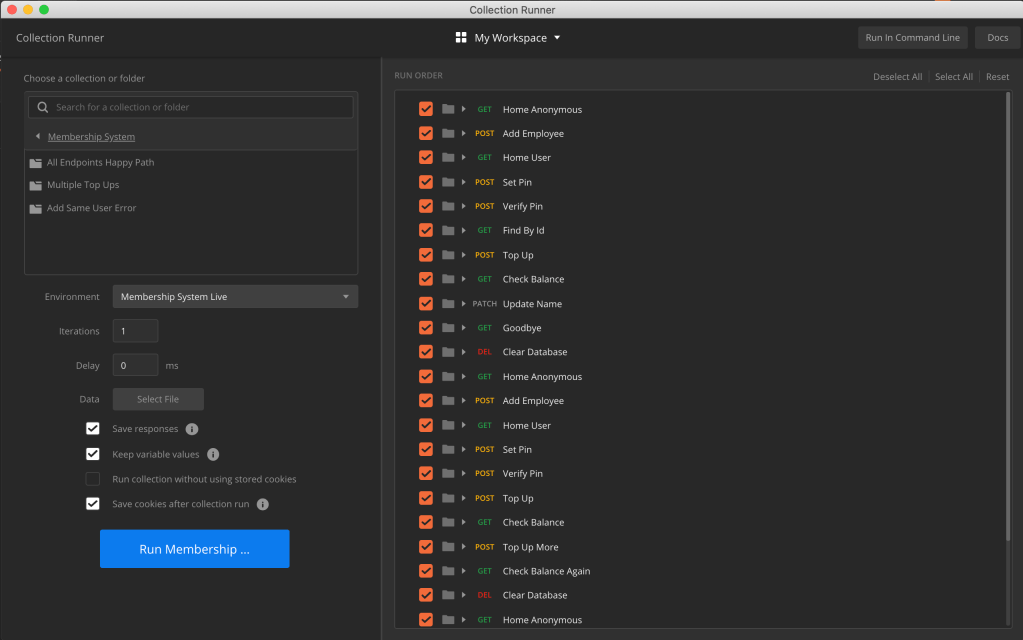Open Run In Command Line
1023x640 pixels.
(912, 38)
